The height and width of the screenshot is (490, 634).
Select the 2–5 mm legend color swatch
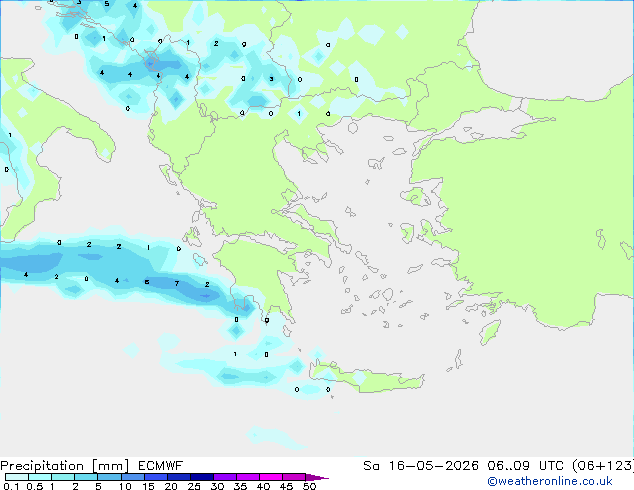pos(86,477)
